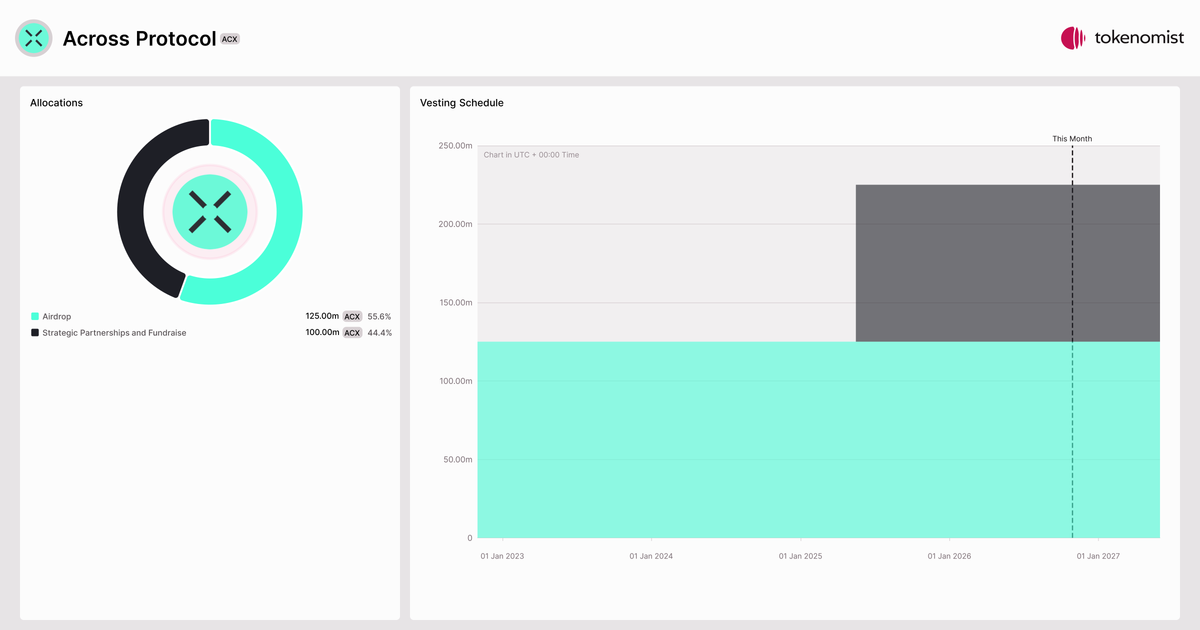Image resolution: width=1200 pixels, height=630 pixels.
Task: Click the This Month dashed marker label
Action: (x=1072, y=139)
